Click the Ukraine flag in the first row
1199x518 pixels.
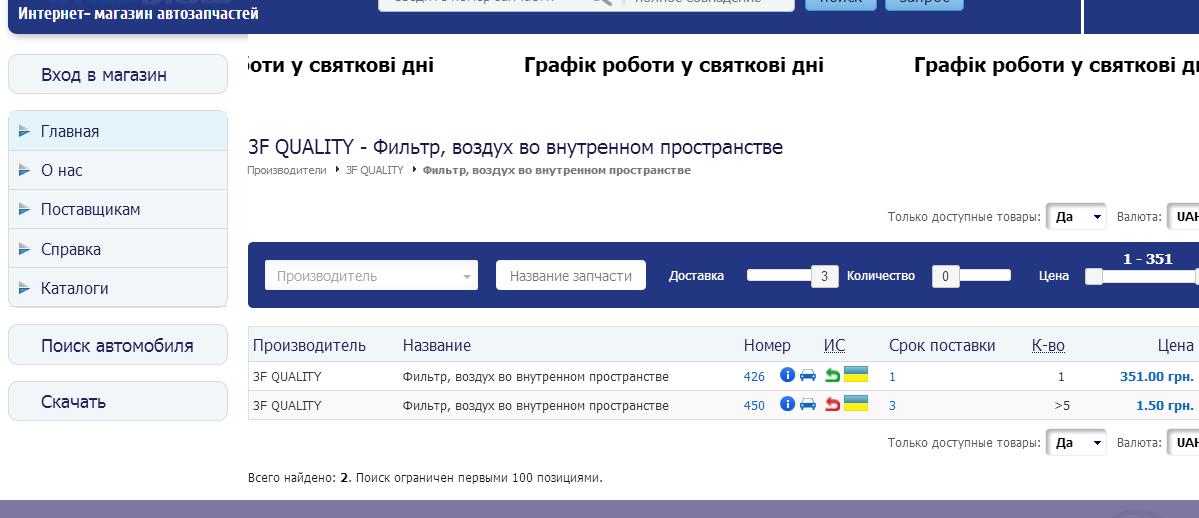pyautogui.click(x=856, y=375)
